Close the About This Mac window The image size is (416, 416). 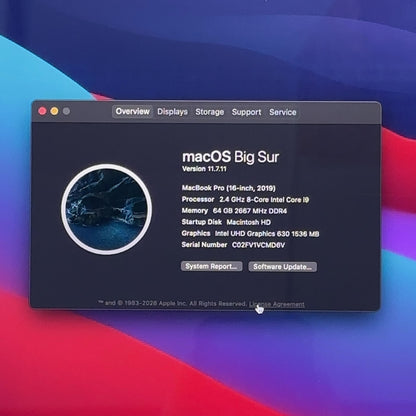[42, 111]
